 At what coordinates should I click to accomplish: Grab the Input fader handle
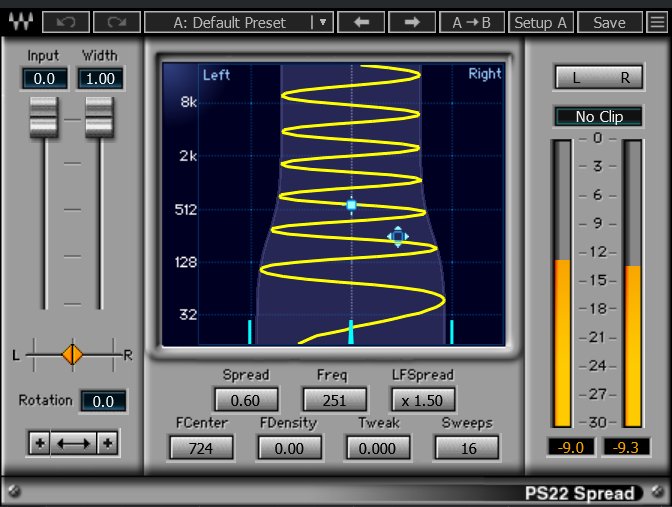[44, 117]
